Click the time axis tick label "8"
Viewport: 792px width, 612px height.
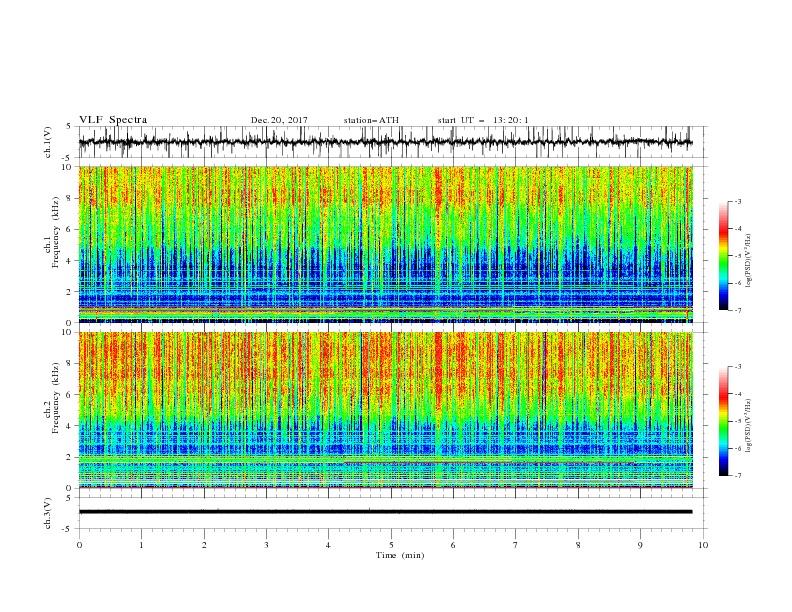coord(578,545)
